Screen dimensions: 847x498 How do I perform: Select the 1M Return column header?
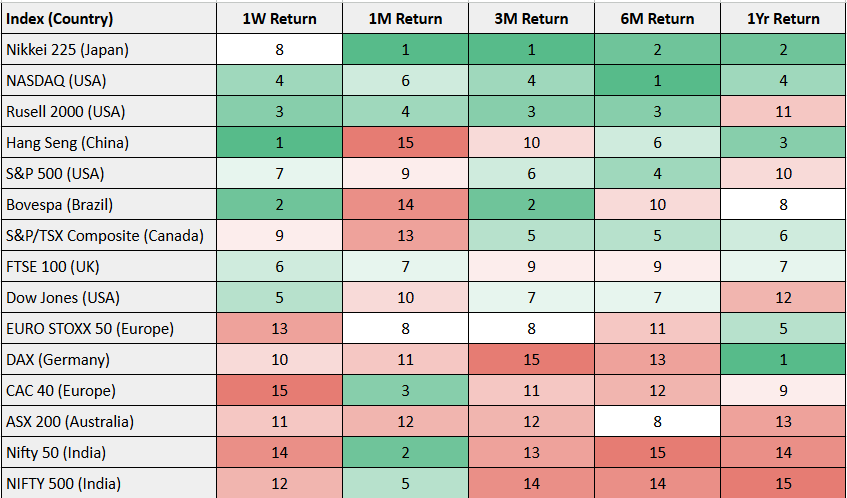point(405,19)
